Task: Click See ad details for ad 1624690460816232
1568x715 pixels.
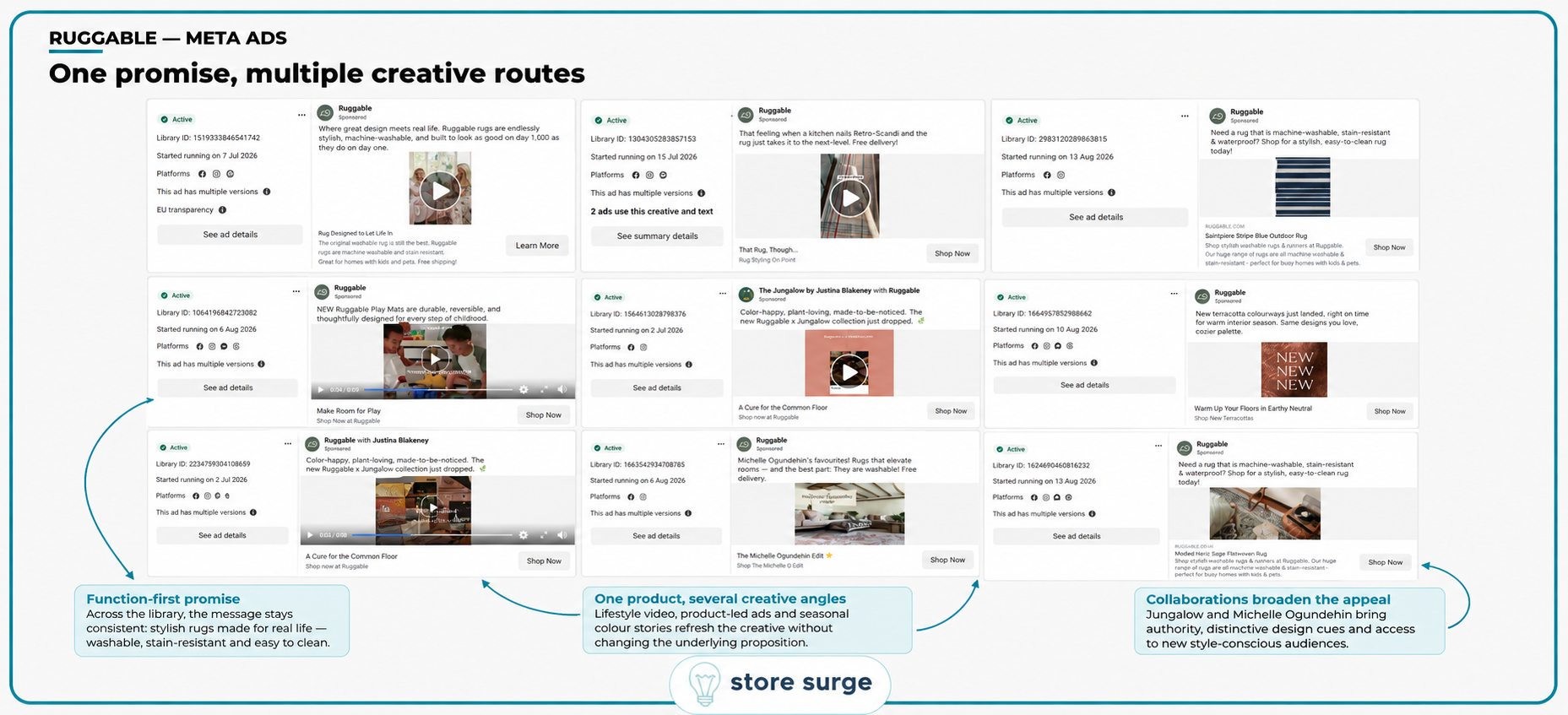Action: click(1076, 536)
